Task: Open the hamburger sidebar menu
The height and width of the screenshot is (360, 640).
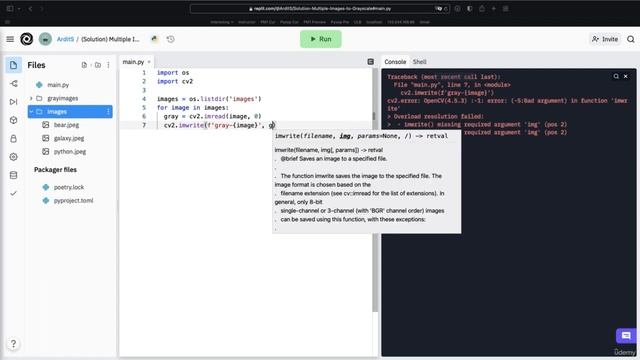Action: click(10, 39)
